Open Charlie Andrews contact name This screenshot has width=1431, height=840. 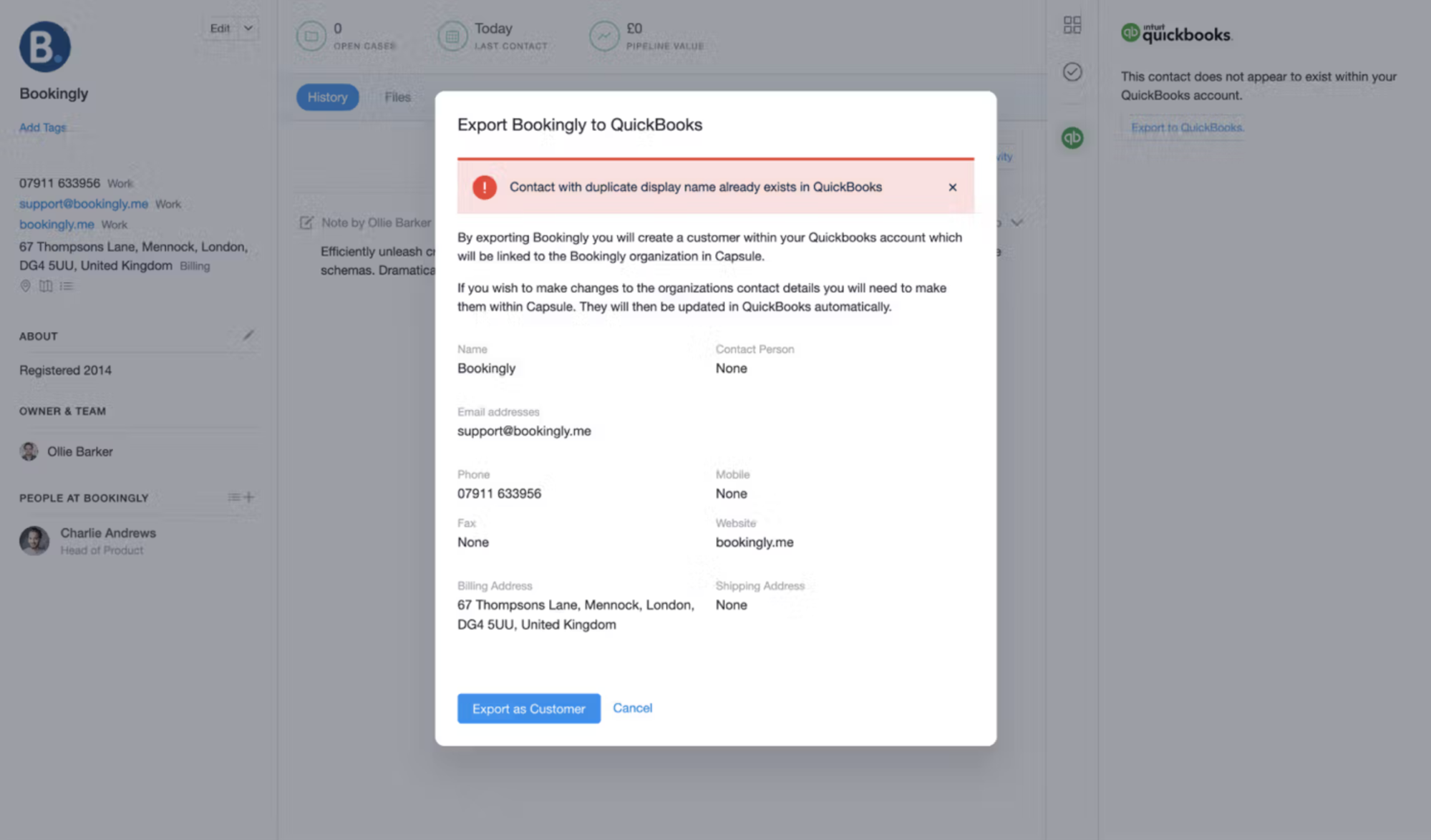pyautogui.click(x=108, y=533)
